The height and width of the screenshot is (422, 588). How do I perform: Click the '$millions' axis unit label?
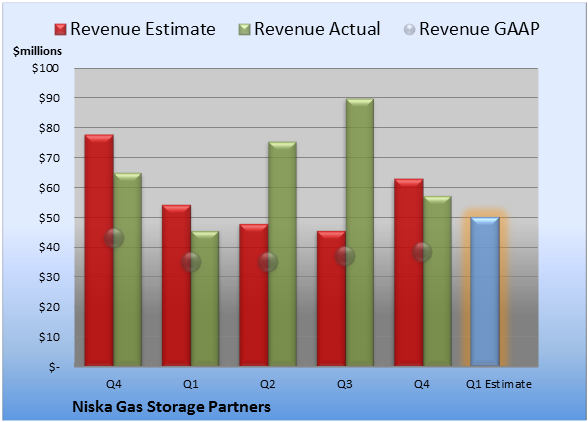[x=38, y=51]
